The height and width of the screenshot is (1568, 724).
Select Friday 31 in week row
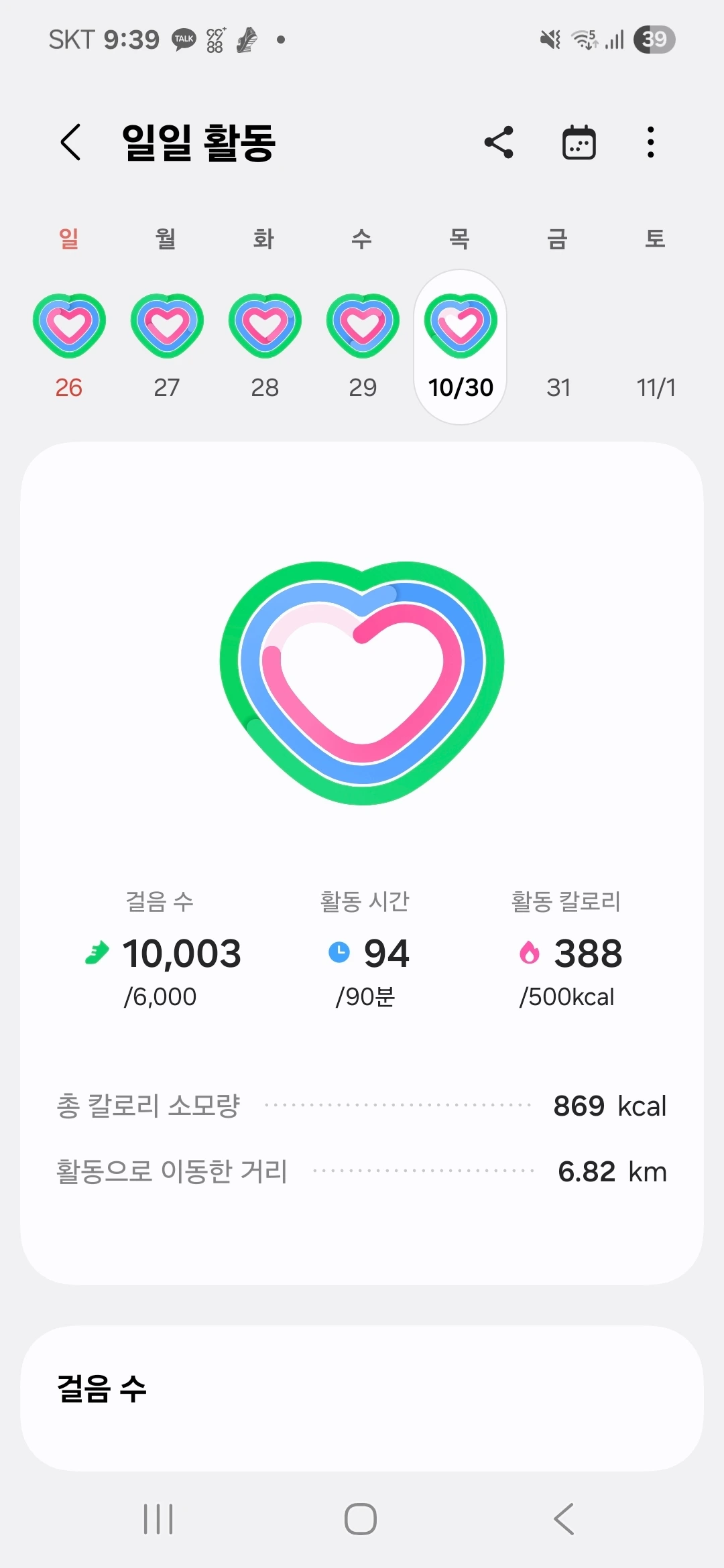click(x=558, y=387)
